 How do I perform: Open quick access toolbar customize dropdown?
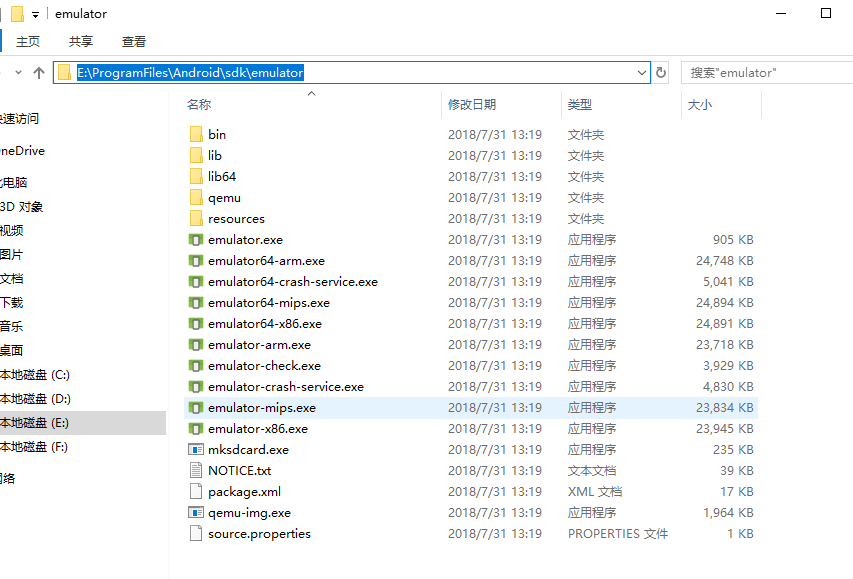pyautogui.click(x=35, y=15)
